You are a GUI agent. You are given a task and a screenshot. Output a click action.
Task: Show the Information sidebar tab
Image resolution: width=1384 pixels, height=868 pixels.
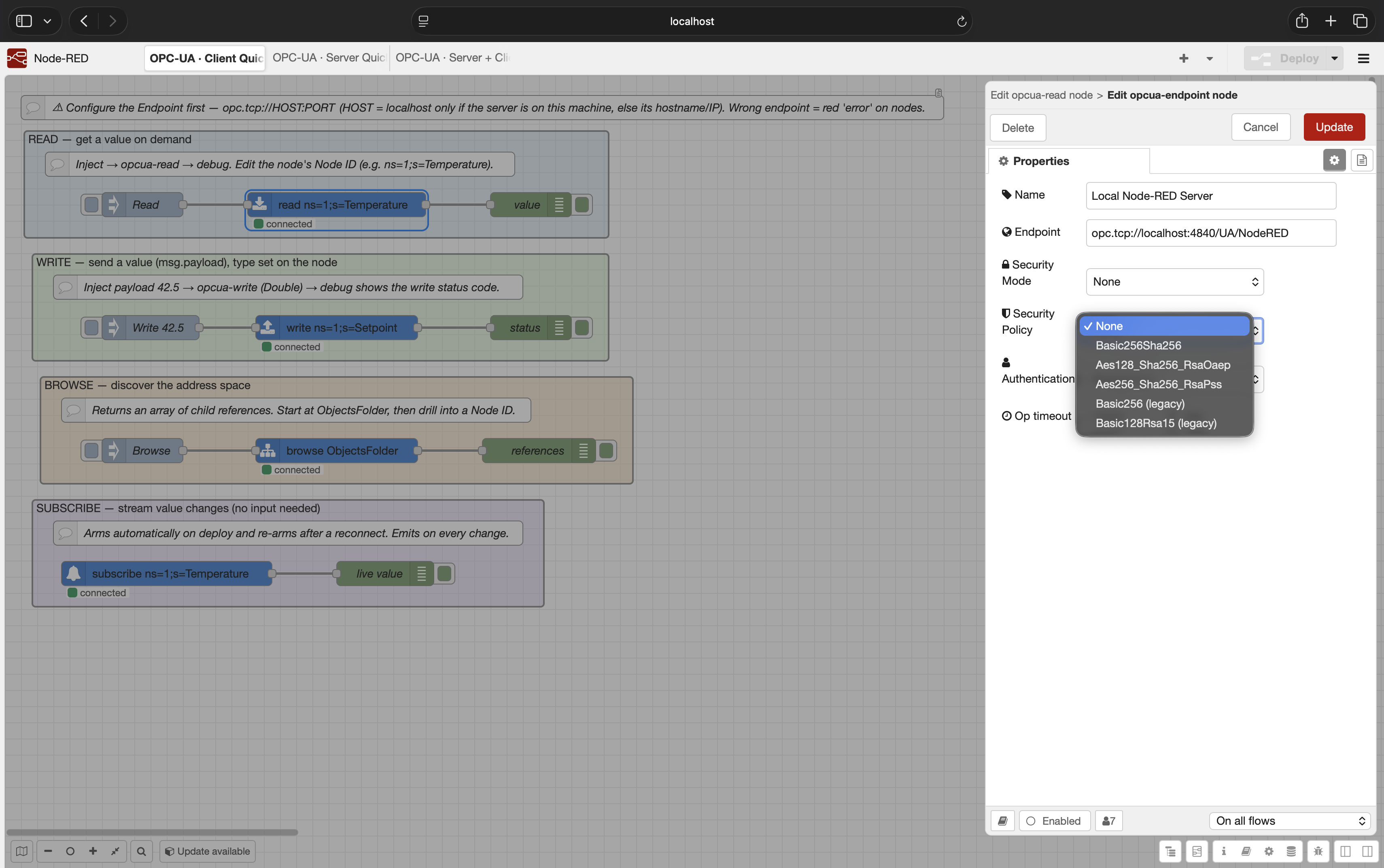(1224, 851)
